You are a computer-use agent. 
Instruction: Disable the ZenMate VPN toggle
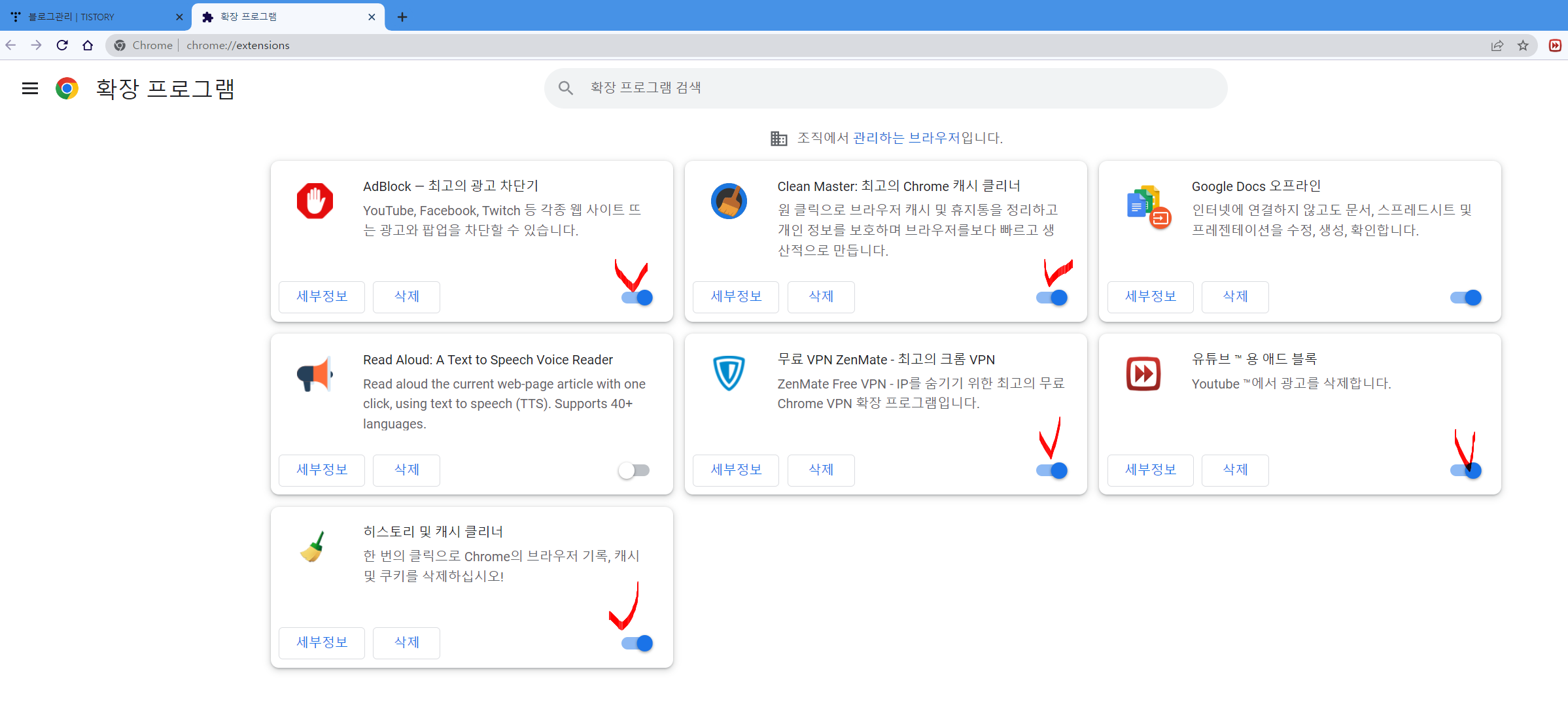click(1051, 470)
